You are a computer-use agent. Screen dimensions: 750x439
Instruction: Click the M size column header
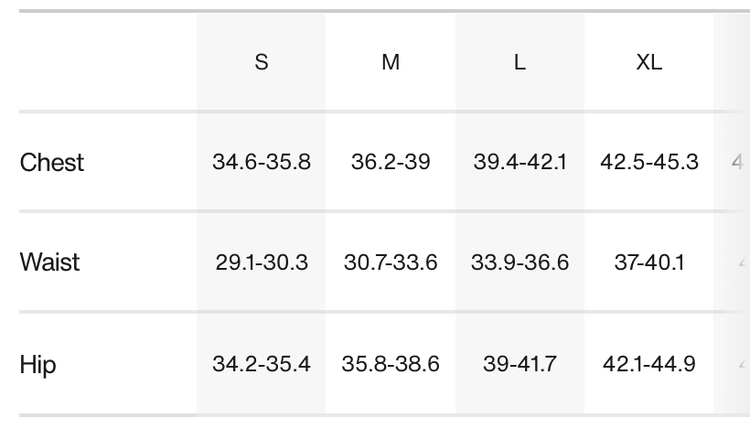[x=391, y=62]
